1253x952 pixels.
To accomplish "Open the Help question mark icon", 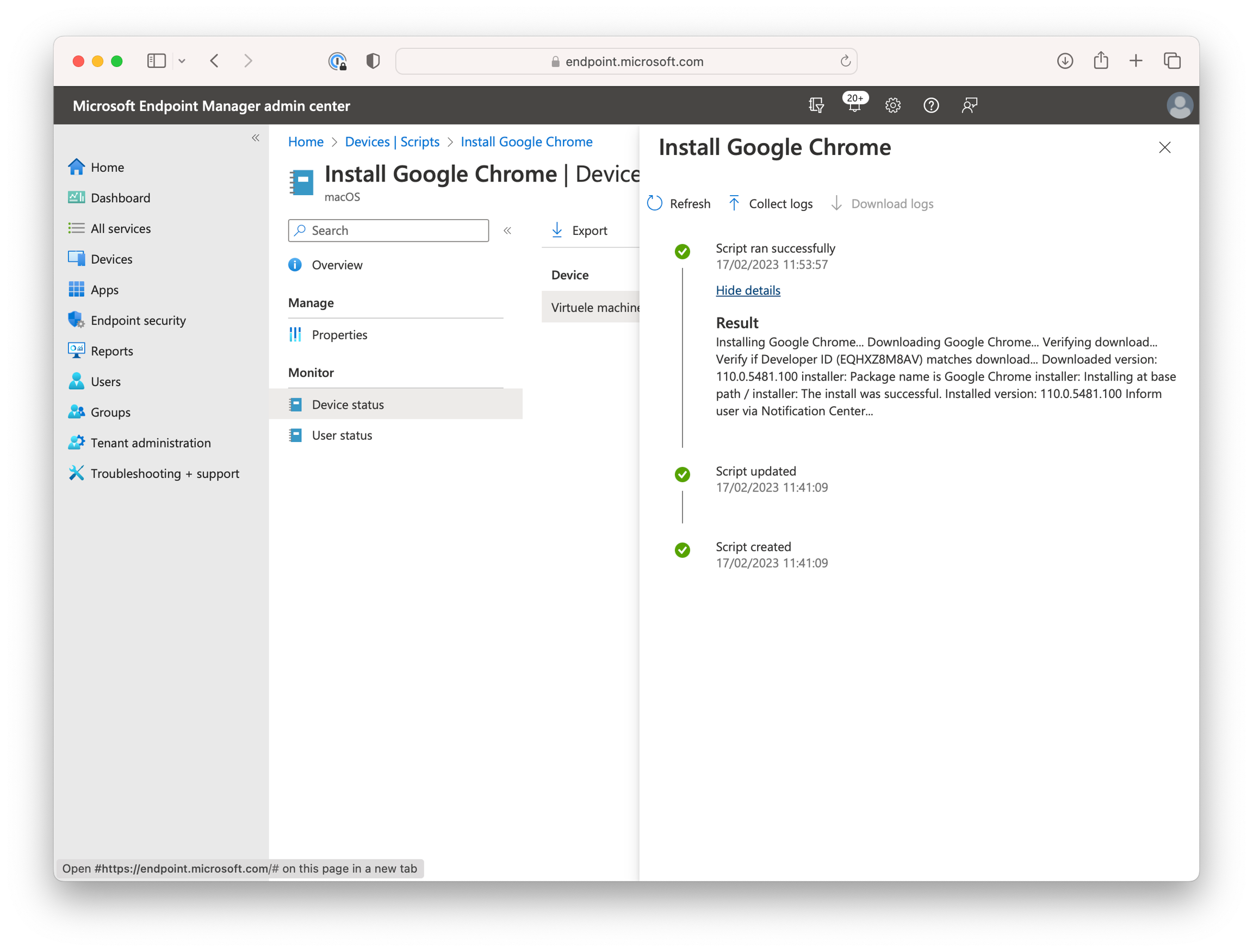I will (x=931, y=105).
